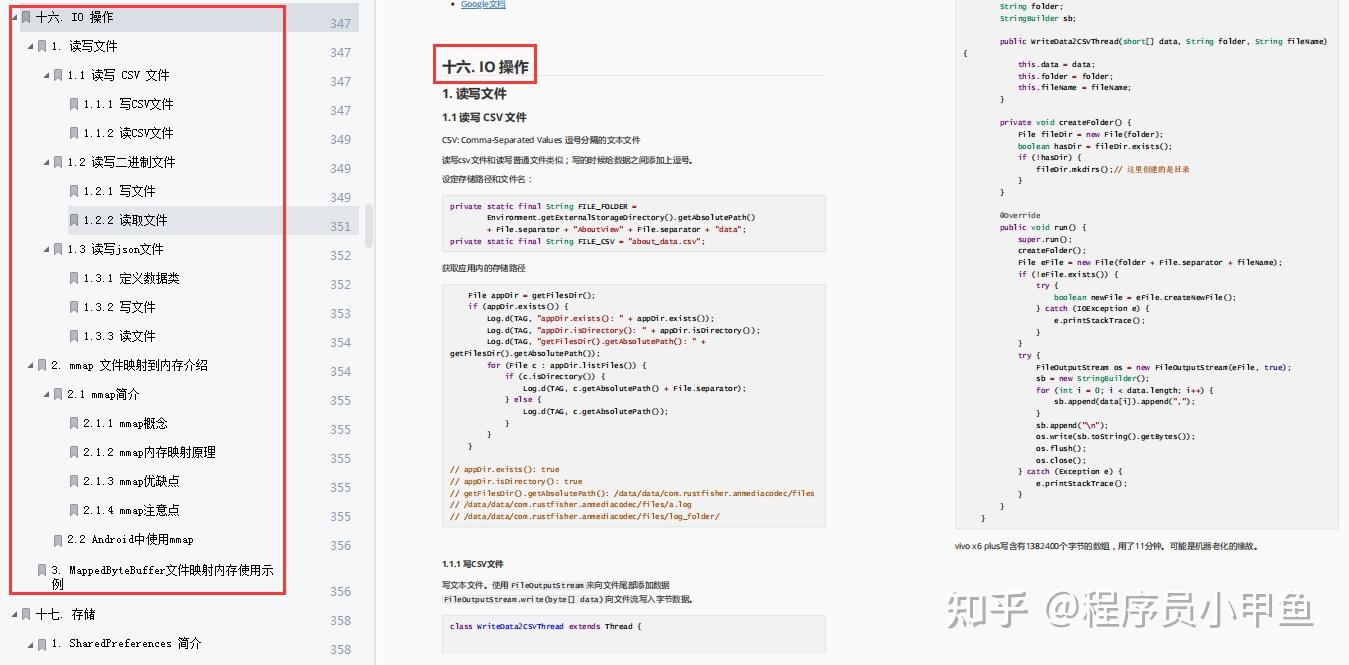Open bookmark 2.1.4 mmap注意点

click(x=131, y=510)
